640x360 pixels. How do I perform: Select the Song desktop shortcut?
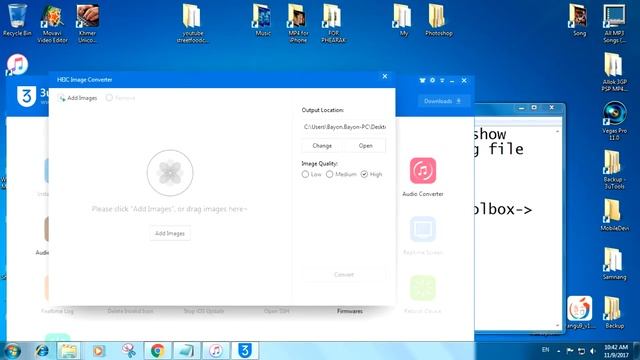click(x=579, y=20)
